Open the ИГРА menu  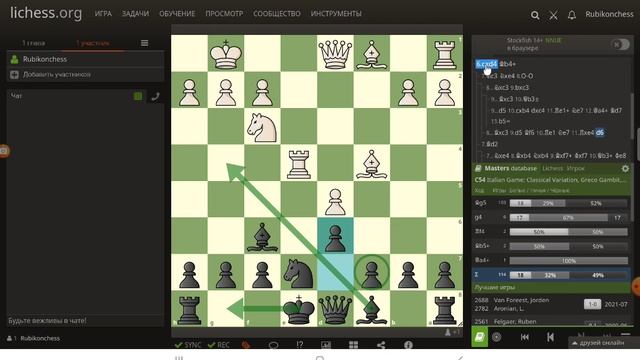pyautogui.click(x=103, y=13)
